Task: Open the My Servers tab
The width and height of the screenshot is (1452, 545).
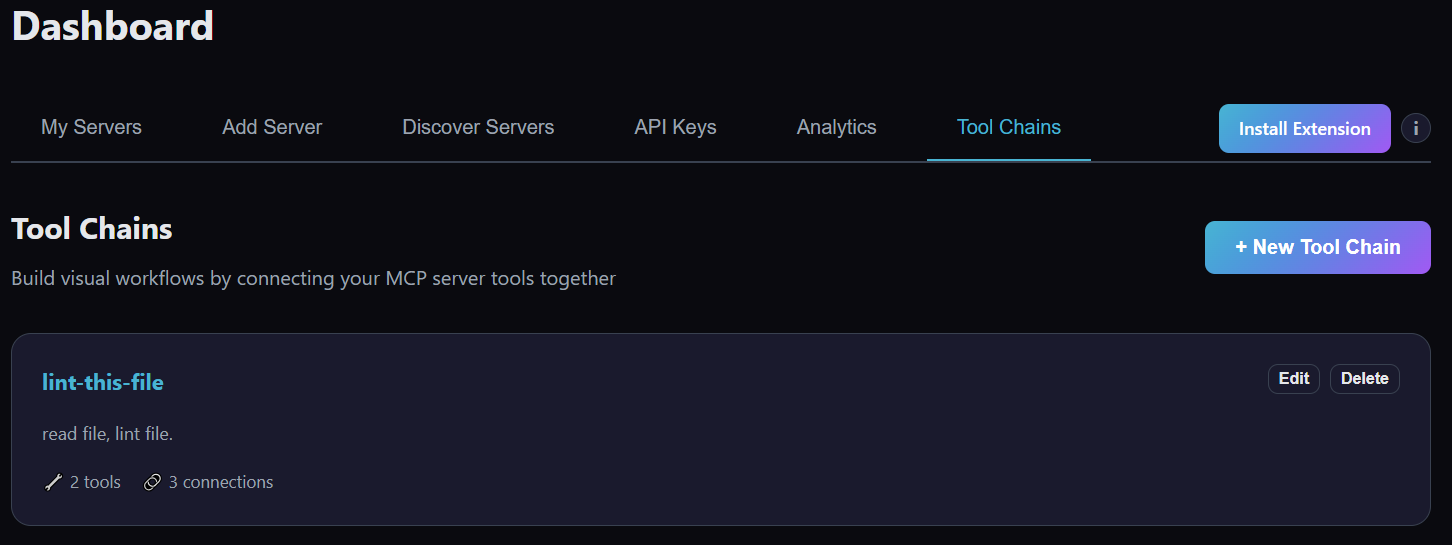Action: pos(91,128)
